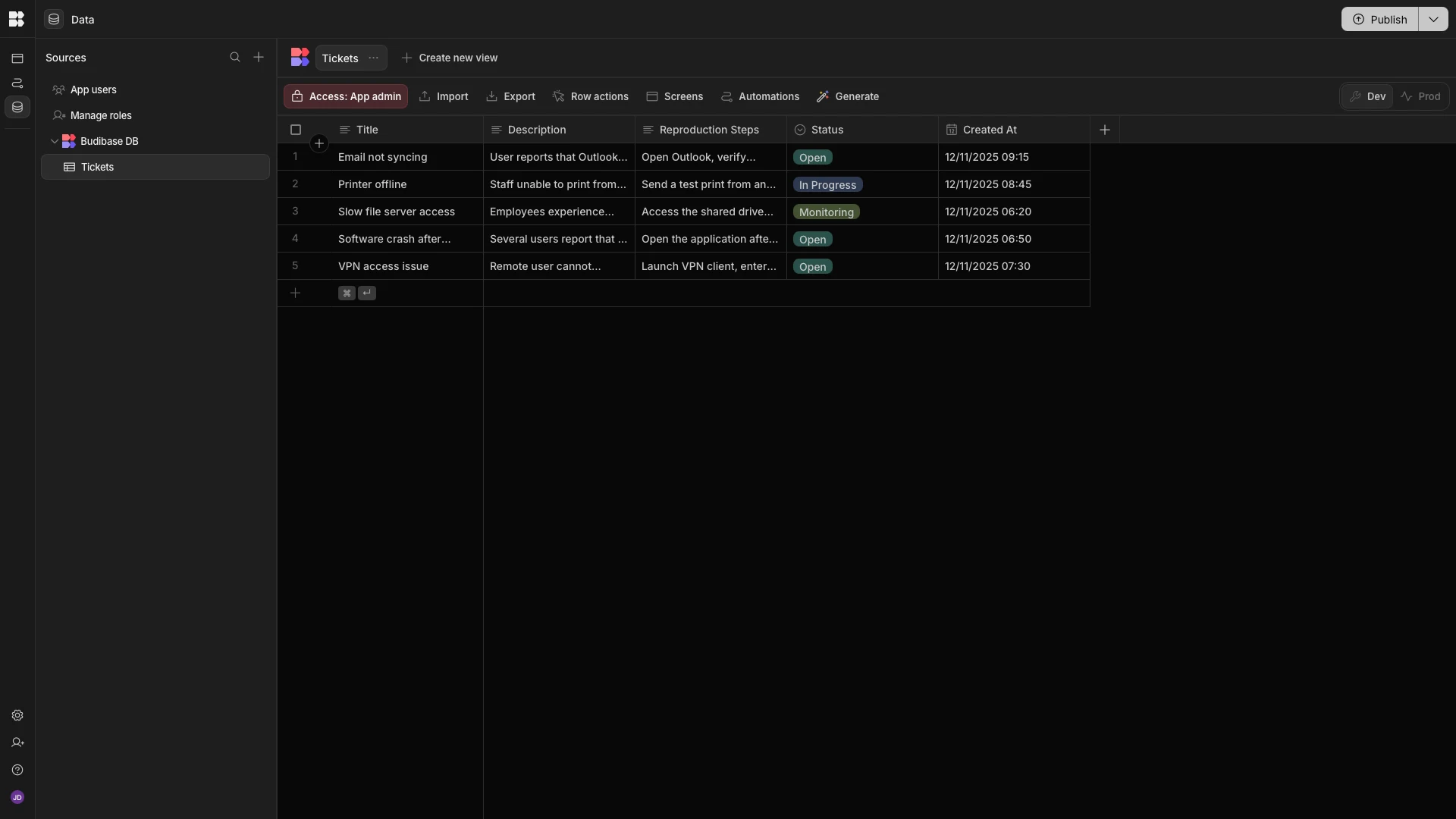
Task: Click the Export icon in the toolbar
Action: coord(490,96)
